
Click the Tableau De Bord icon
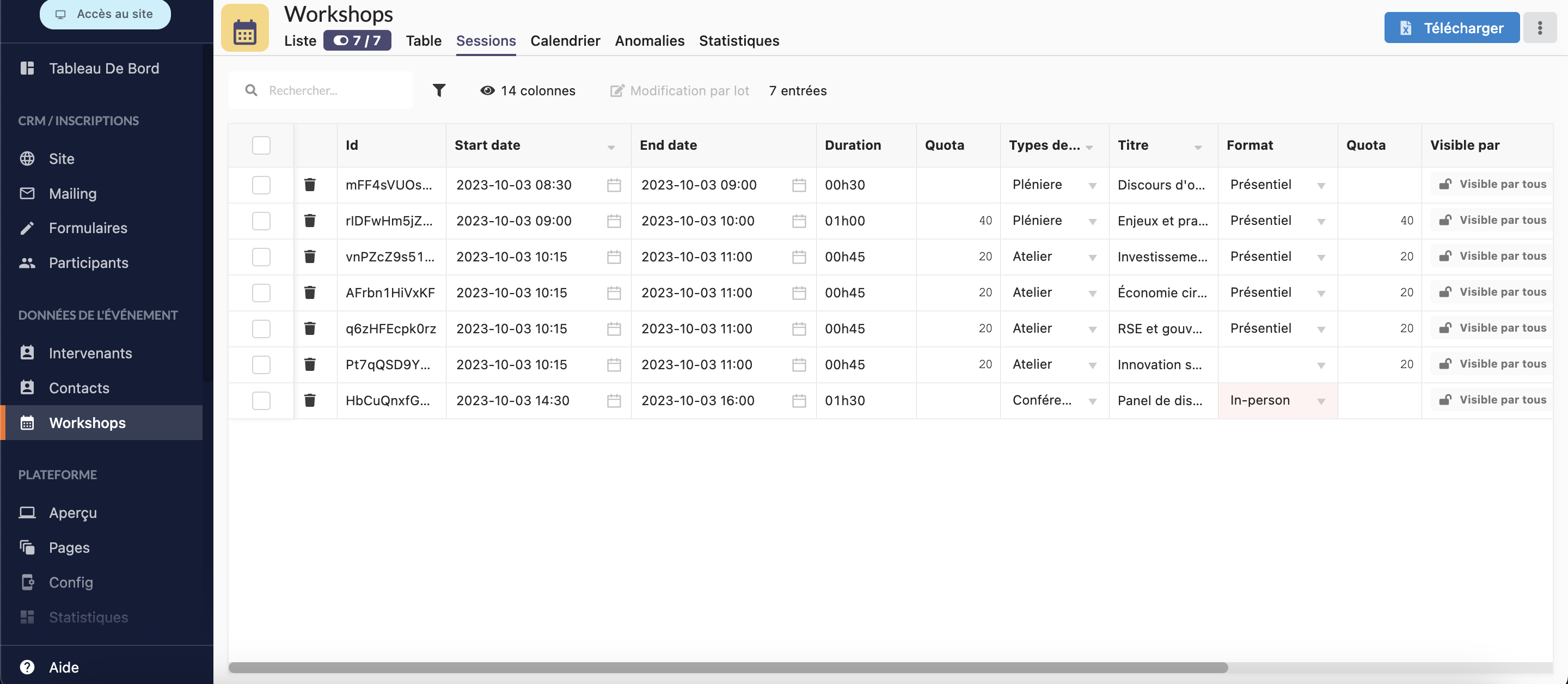27,67
